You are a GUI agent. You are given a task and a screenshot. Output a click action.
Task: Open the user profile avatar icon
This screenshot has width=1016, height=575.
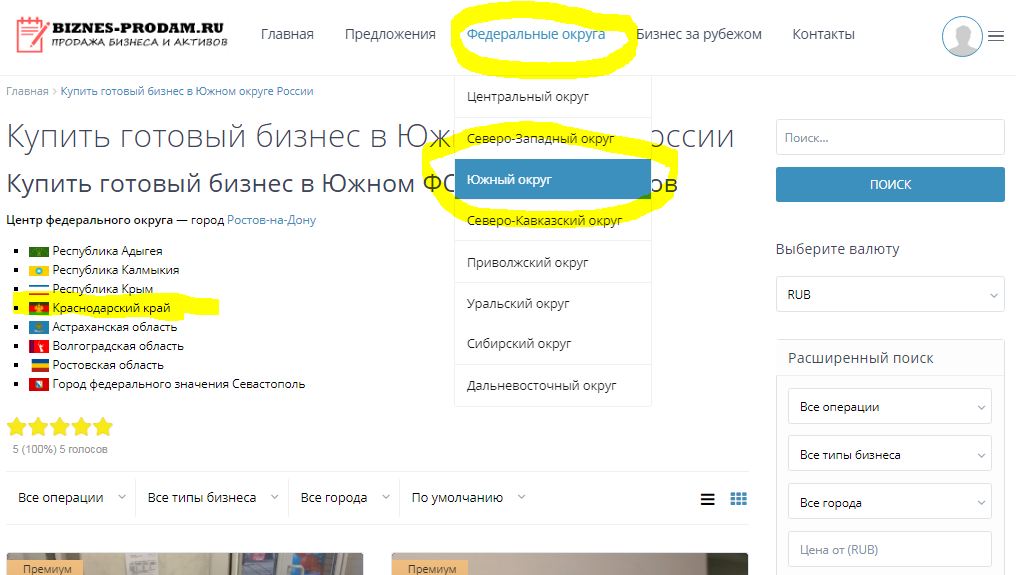coord(962,36)
